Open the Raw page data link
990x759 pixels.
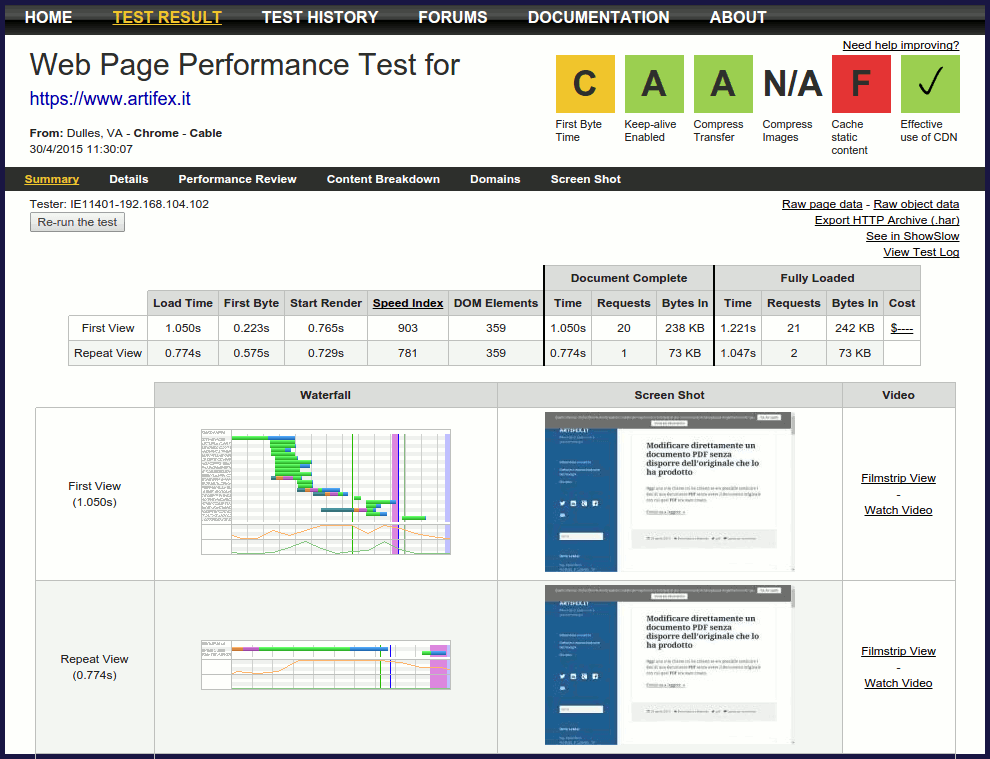pos(822,204)
